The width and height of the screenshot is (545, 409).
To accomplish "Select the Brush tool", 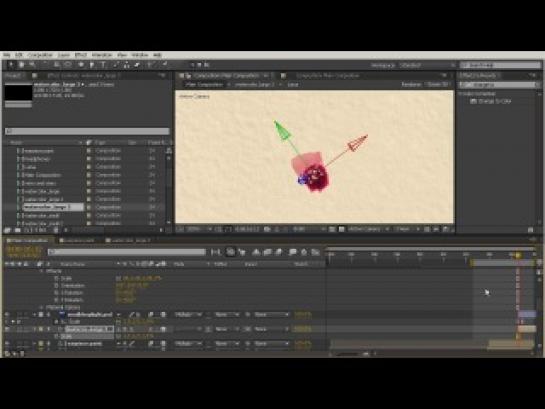I will (x=116, y=65).
